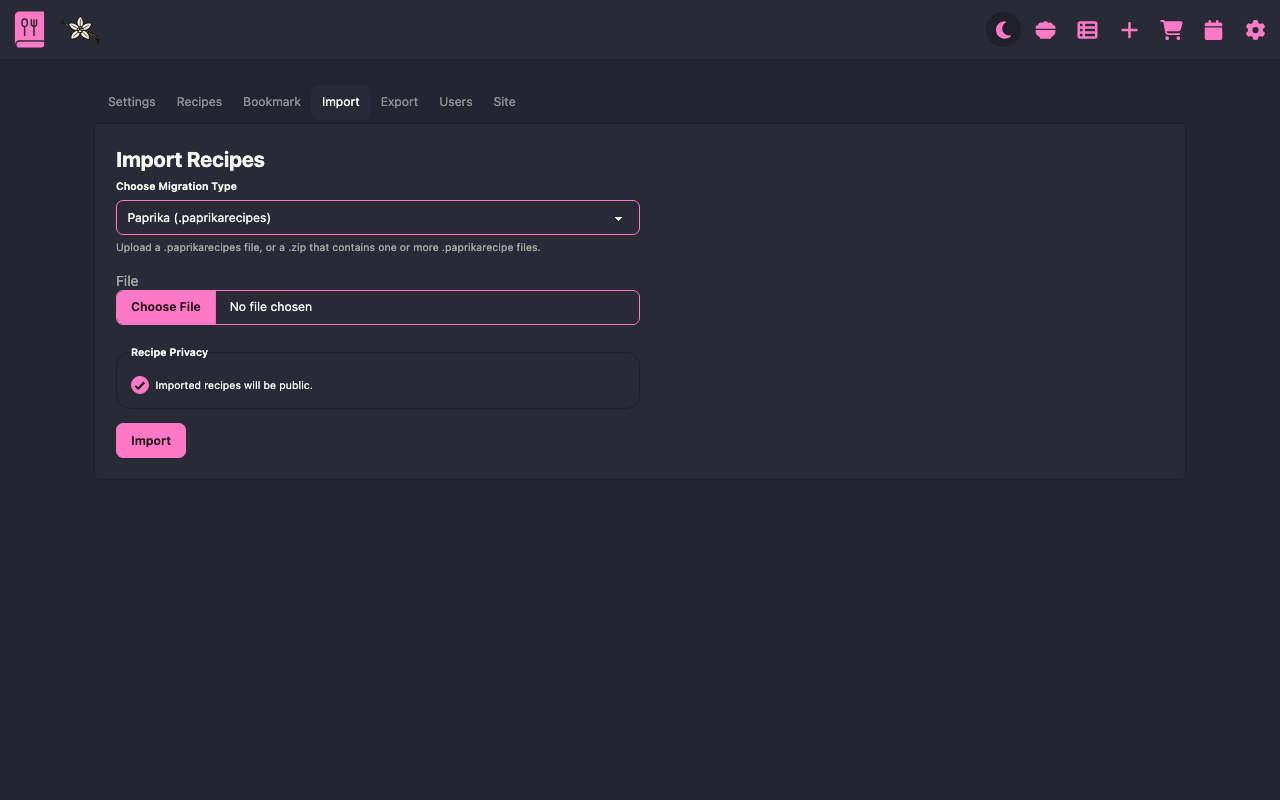The image size is (1280, 800).
Task: Click the Choose File button
Action: coord(166,307)
